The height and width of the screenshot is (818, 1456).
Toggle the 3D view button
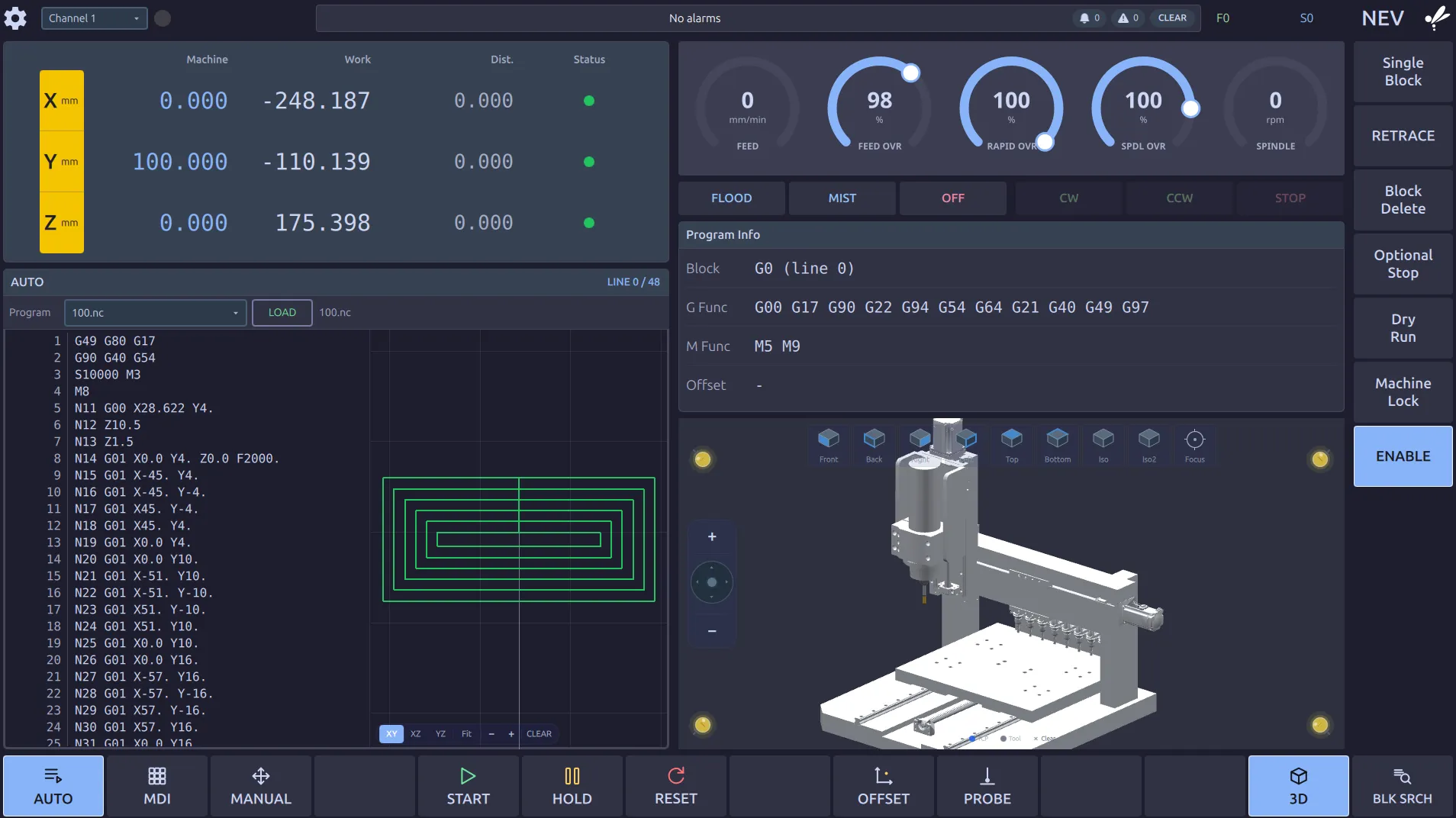tap(1299, 786)
